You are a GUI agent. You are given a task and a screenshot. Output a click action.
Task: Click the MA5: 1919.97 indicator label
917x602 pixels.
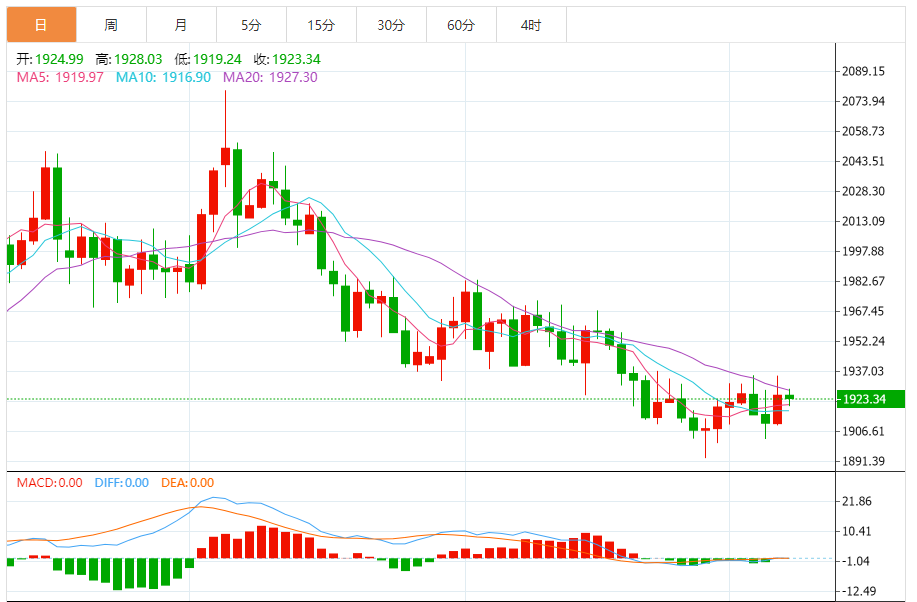coord(60,77)
